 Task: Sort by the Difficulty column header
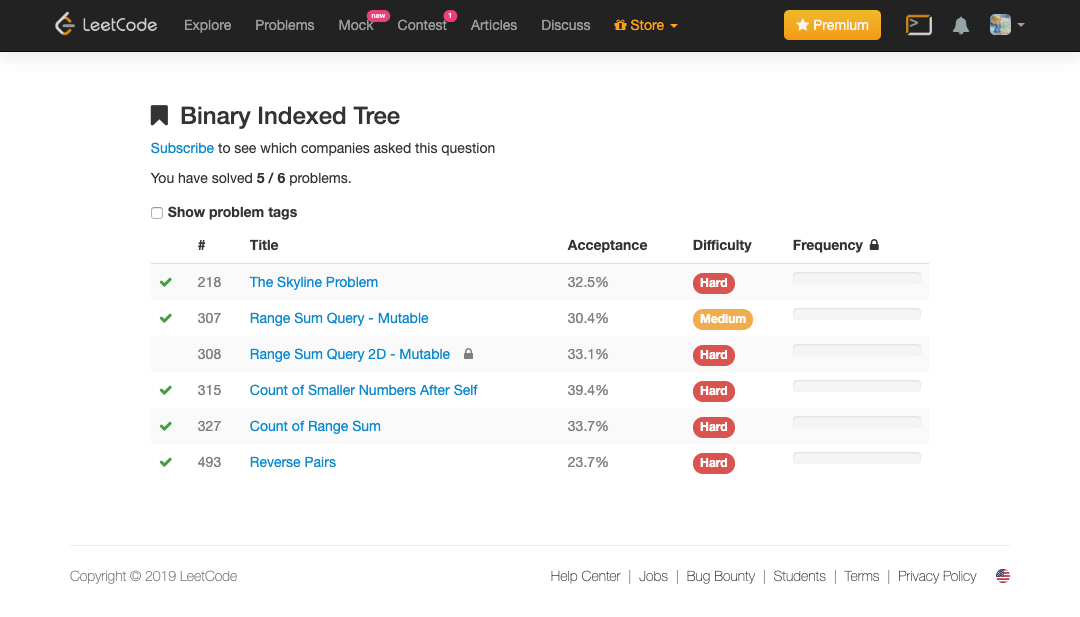coord(722,245)
